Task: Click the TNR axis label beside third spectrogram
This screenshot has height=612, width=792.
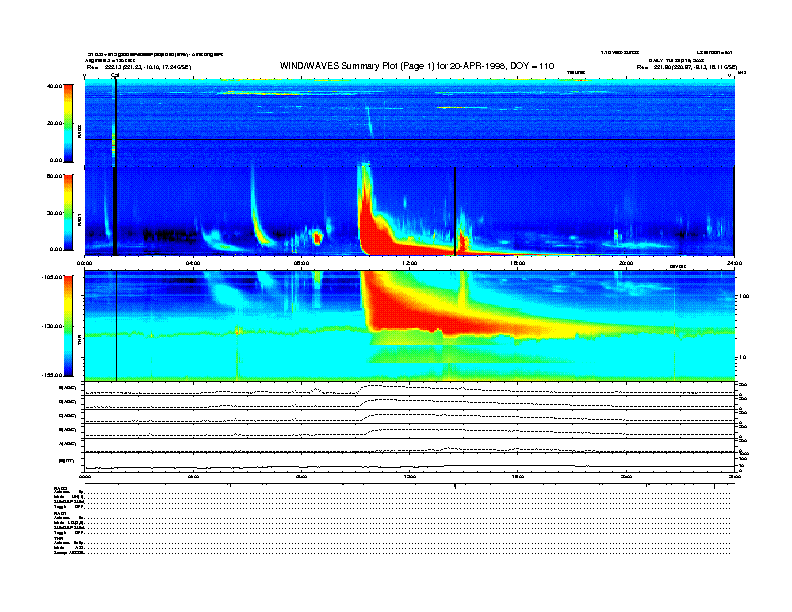Action: point(79,342)
